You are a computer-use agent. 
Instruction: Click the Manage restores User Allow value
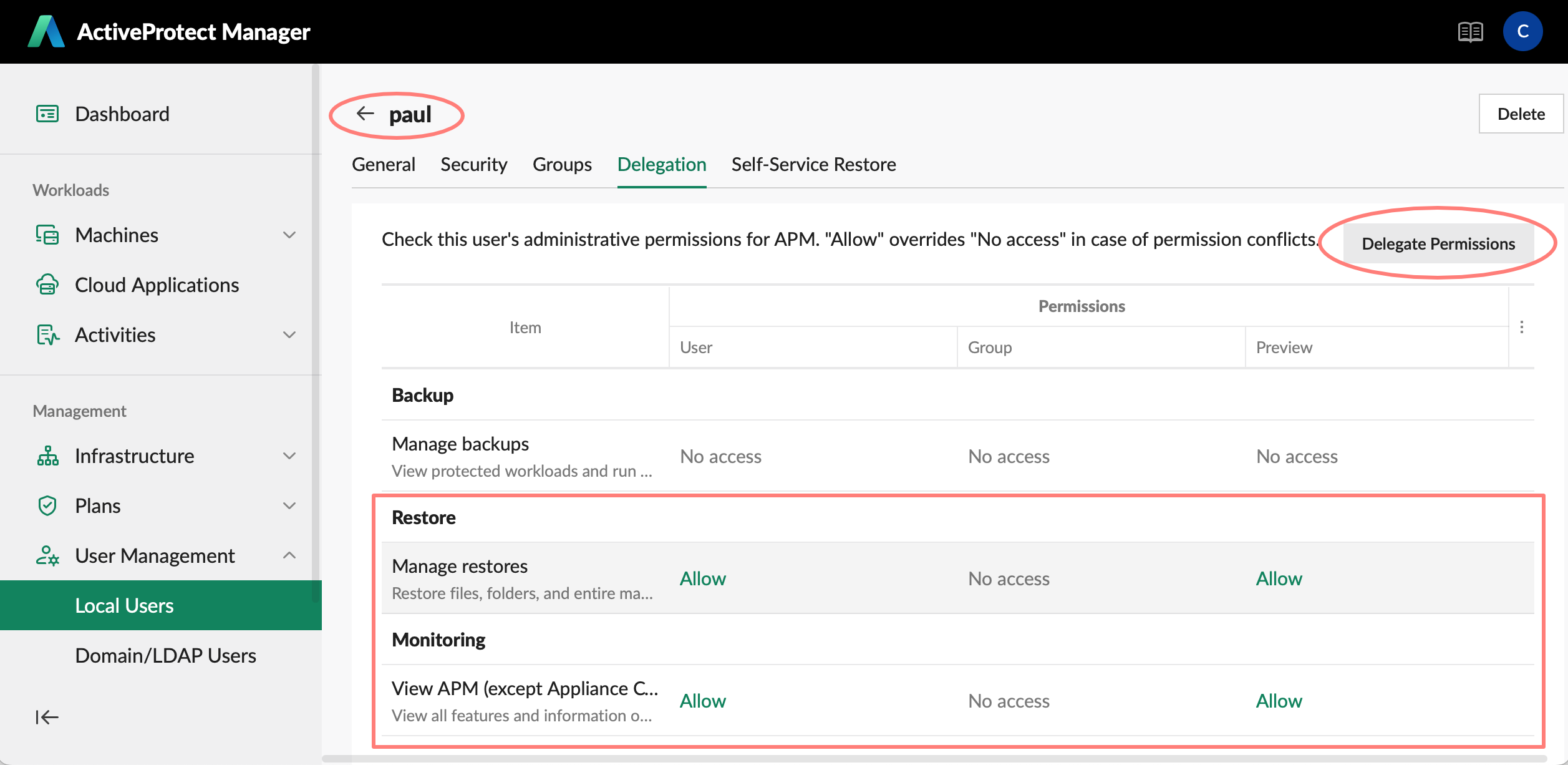click(703, 578)
